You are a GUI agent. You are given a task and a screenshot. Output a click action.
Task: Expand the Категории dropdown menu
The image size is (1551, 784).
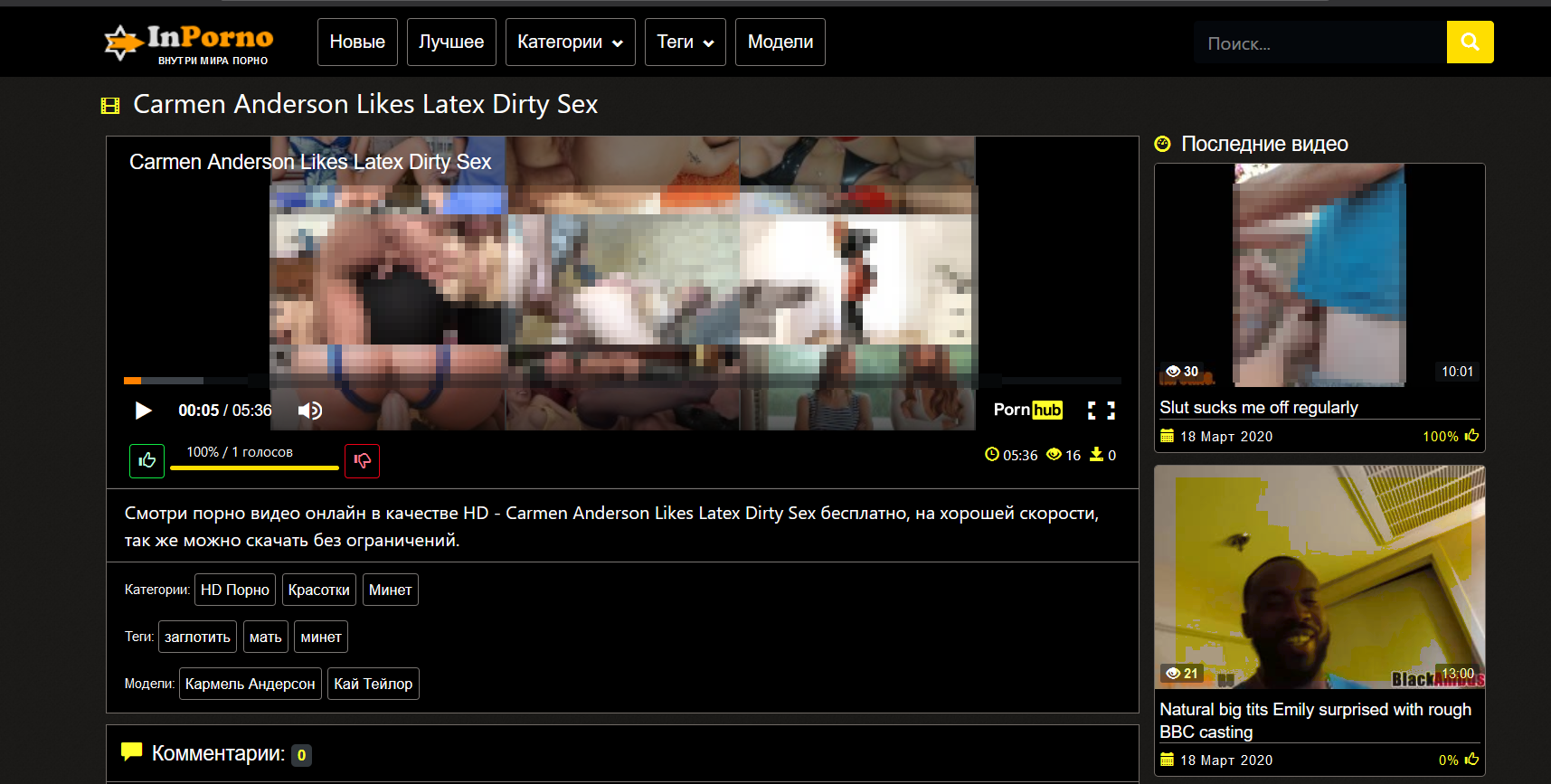tap(570, 43)
